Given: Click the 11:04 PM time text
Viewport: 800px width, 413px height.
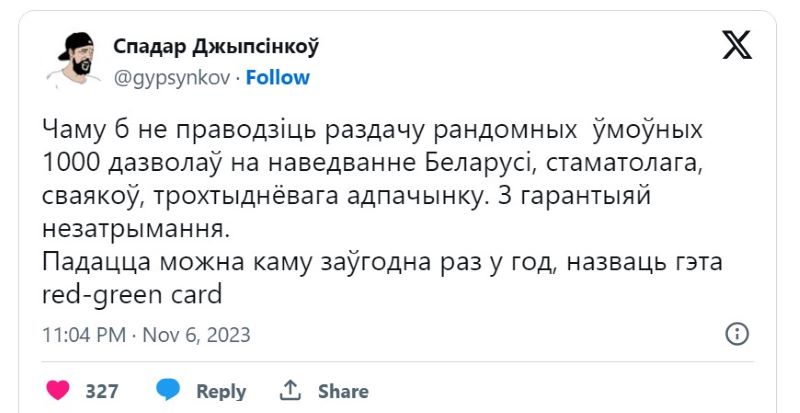Looking at the screenshot, I should [85, 334].
